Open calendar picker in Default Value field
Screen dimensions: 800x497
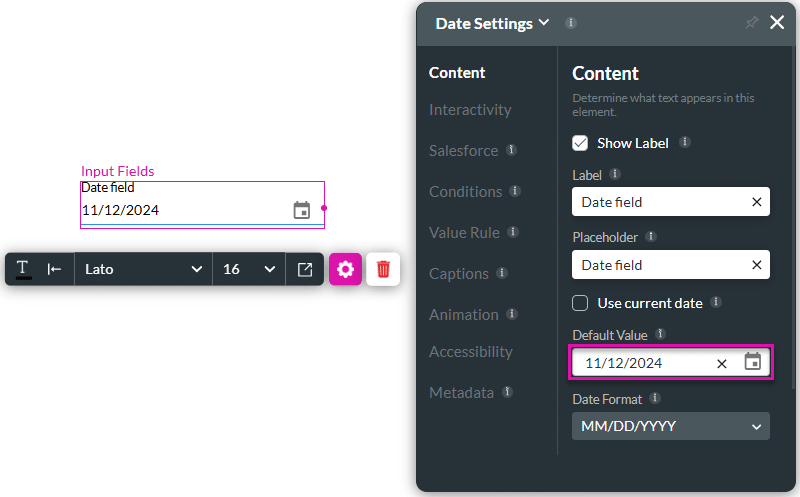click(753, 362)
